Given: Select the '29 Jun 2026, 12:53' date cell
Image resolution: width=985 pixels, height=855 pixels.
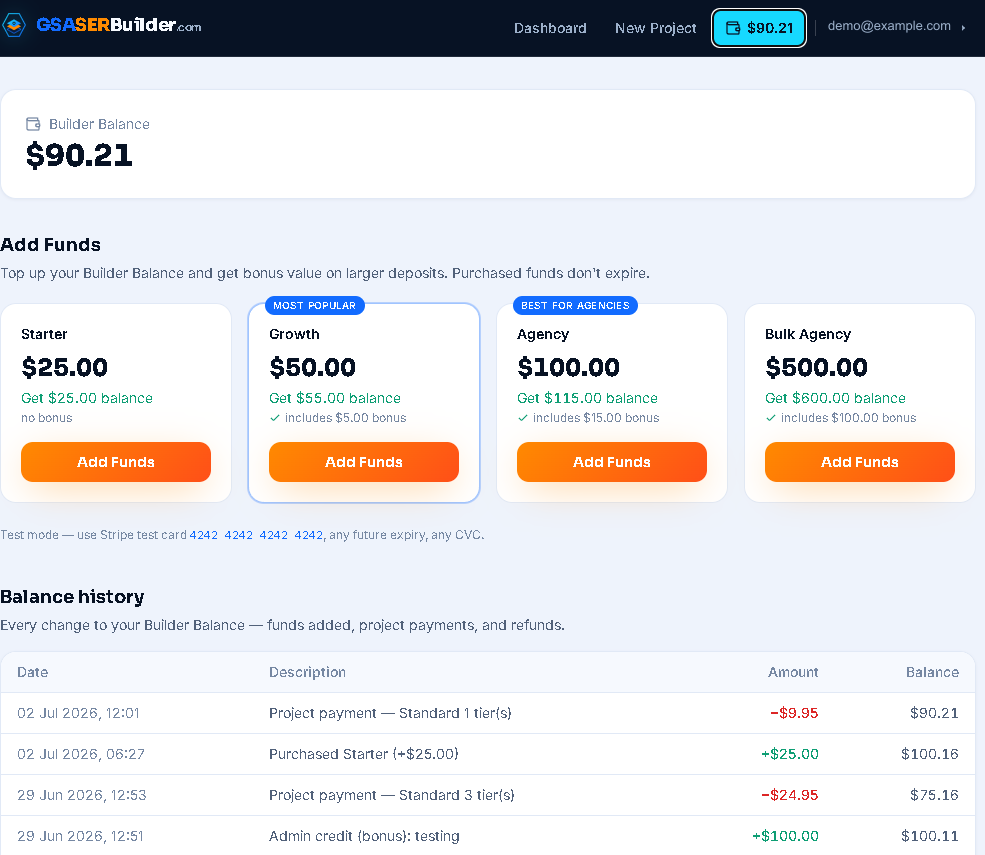Looking at the screenshot, I should point(82,795).
